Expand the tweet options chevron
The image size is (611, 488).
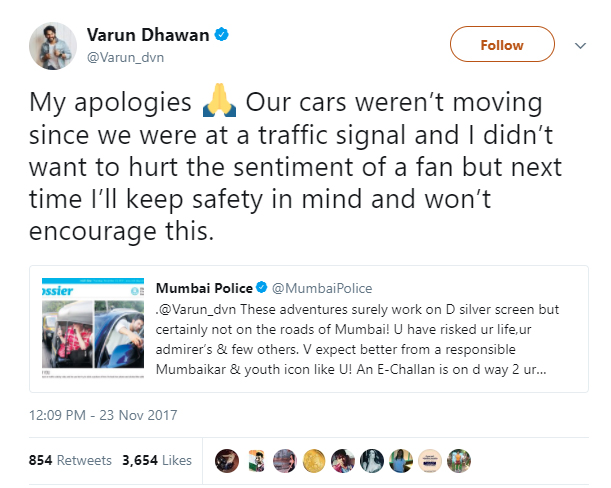pyautogui.click(x=581, y=46)
